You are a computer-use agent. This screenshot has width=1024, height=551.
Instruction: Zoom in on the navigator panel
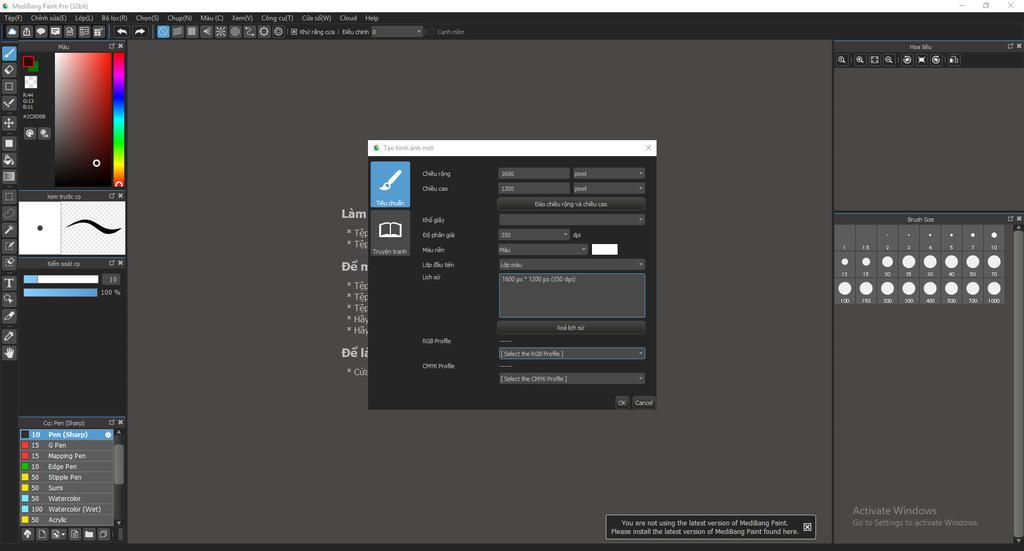860,59
